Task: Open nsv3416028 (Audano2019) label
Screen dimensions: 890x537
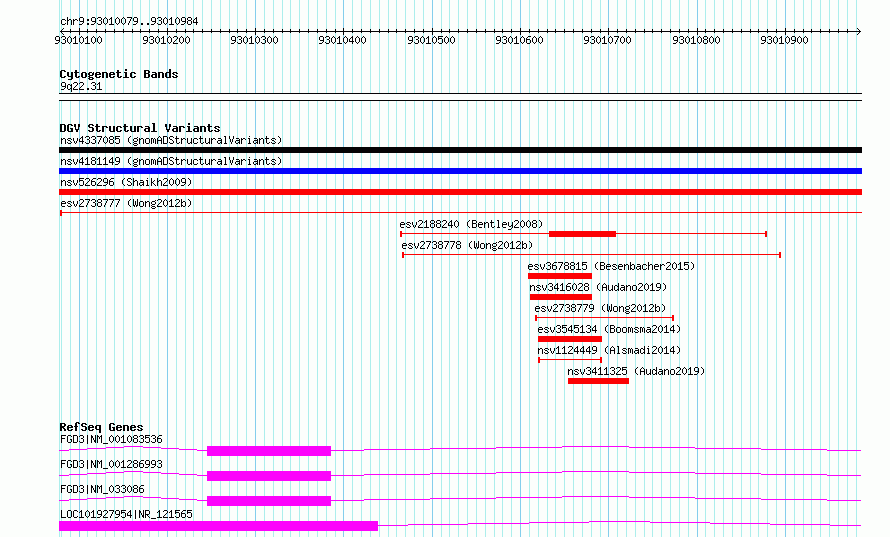Action: [x=598, y=287]
